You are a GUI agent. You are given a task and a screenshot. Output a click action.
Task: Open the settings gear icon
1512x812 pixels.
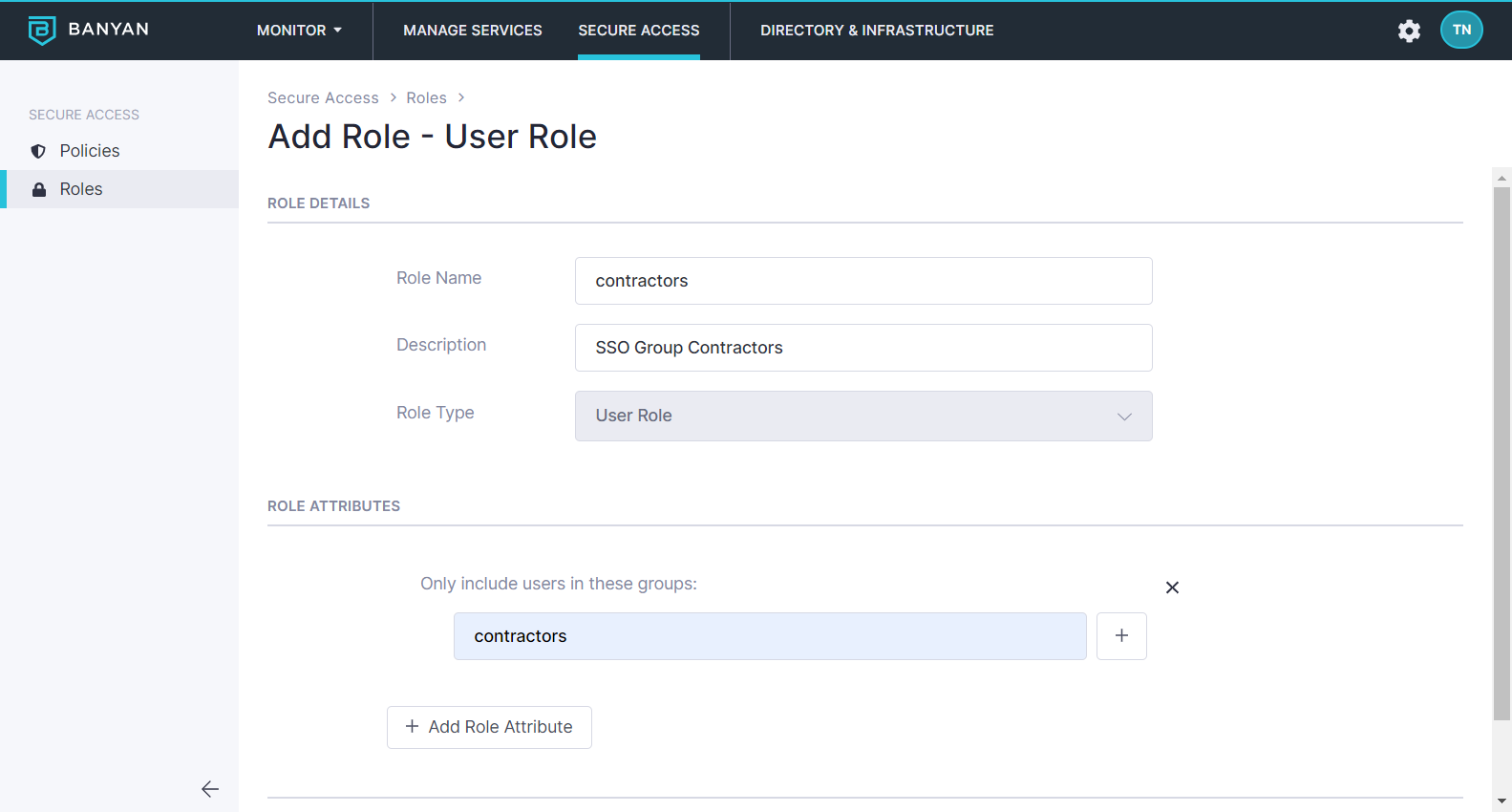[1409, 31]
